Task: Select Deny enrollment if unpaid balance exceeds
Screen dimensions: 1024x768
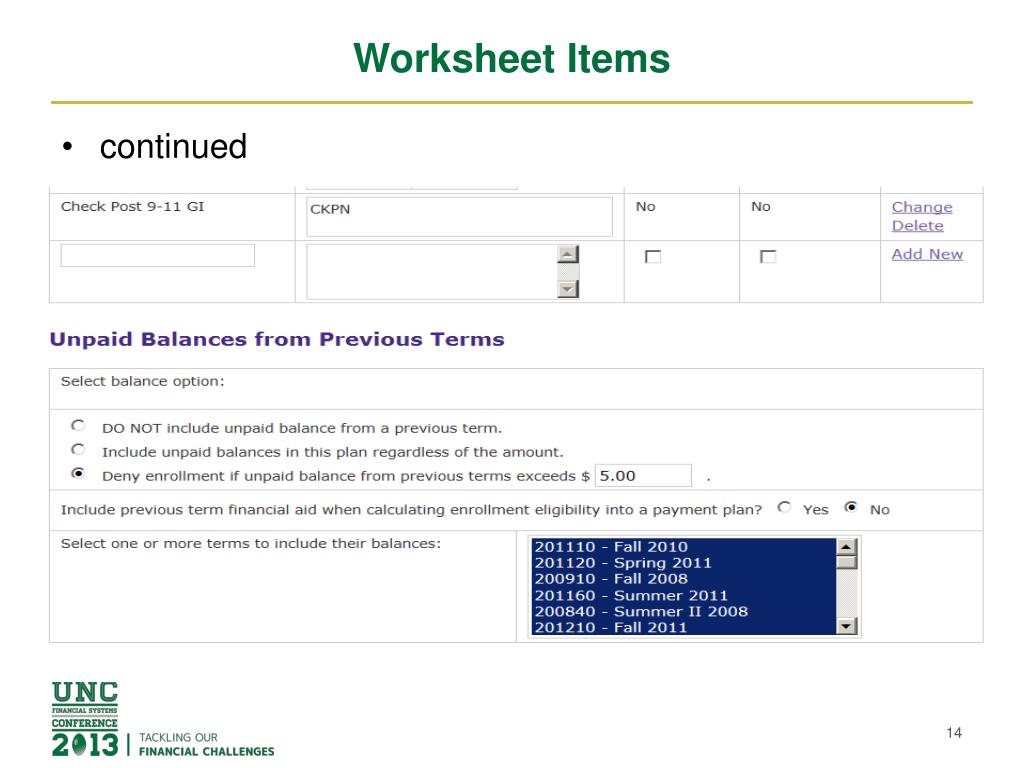Action: click(78, 473)
